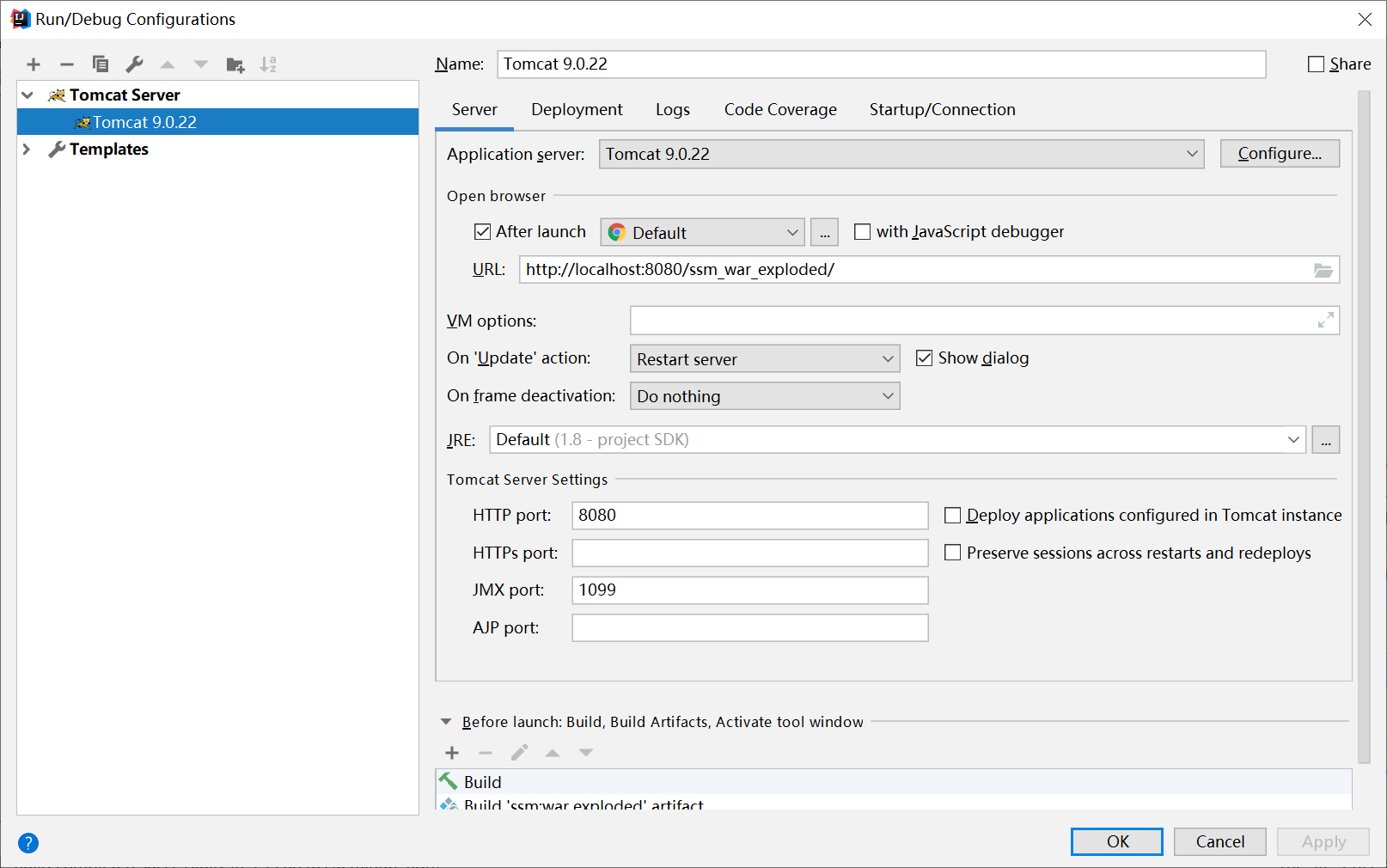
Task: Open help with the question mark icon
Action: [x=28, y=843]
